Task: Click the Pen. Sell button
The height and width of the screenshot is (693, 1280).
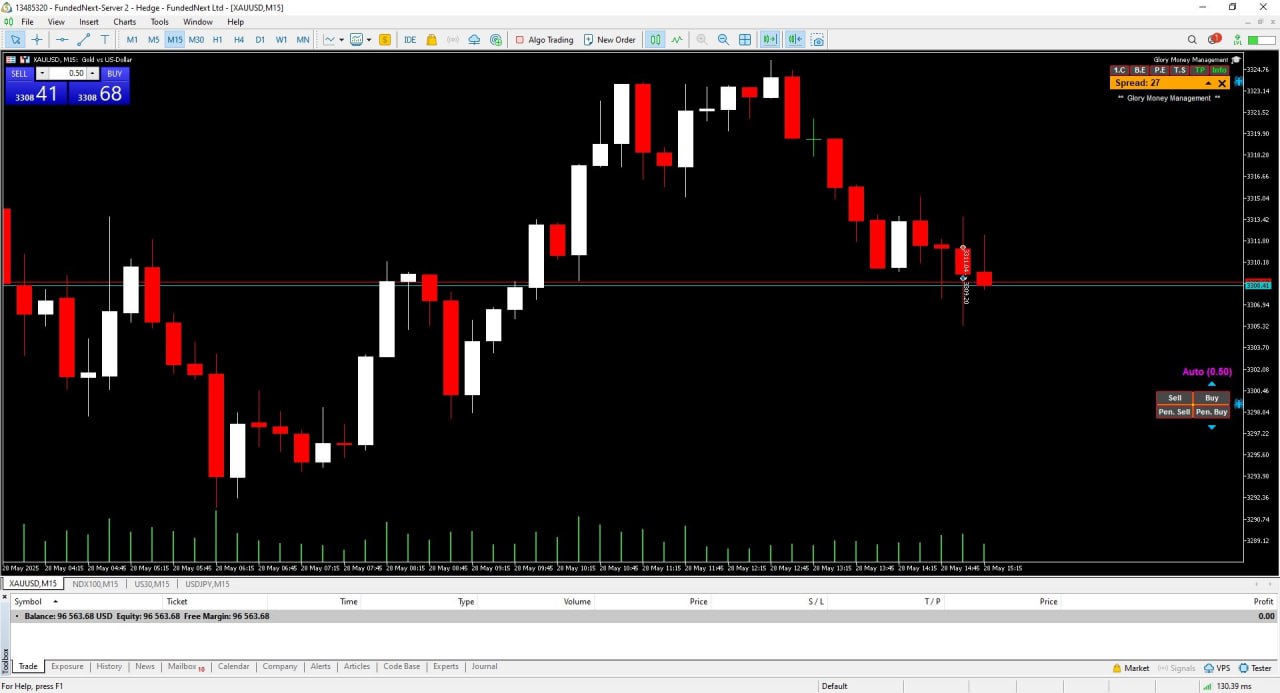Action: pos(1175,412)
